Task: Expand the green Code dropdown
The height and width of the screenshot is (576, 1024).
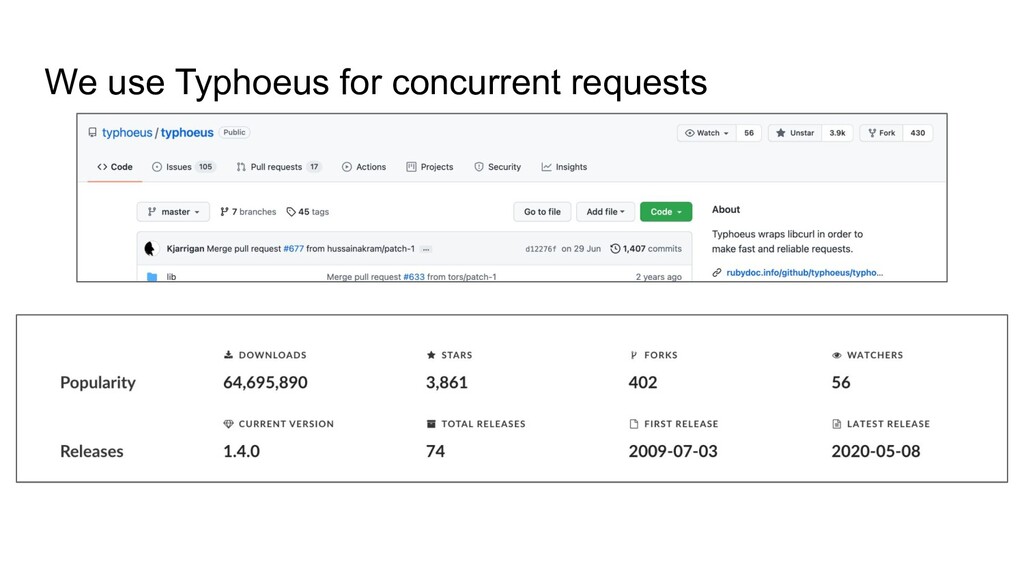Action: click(x=665, y=212)
